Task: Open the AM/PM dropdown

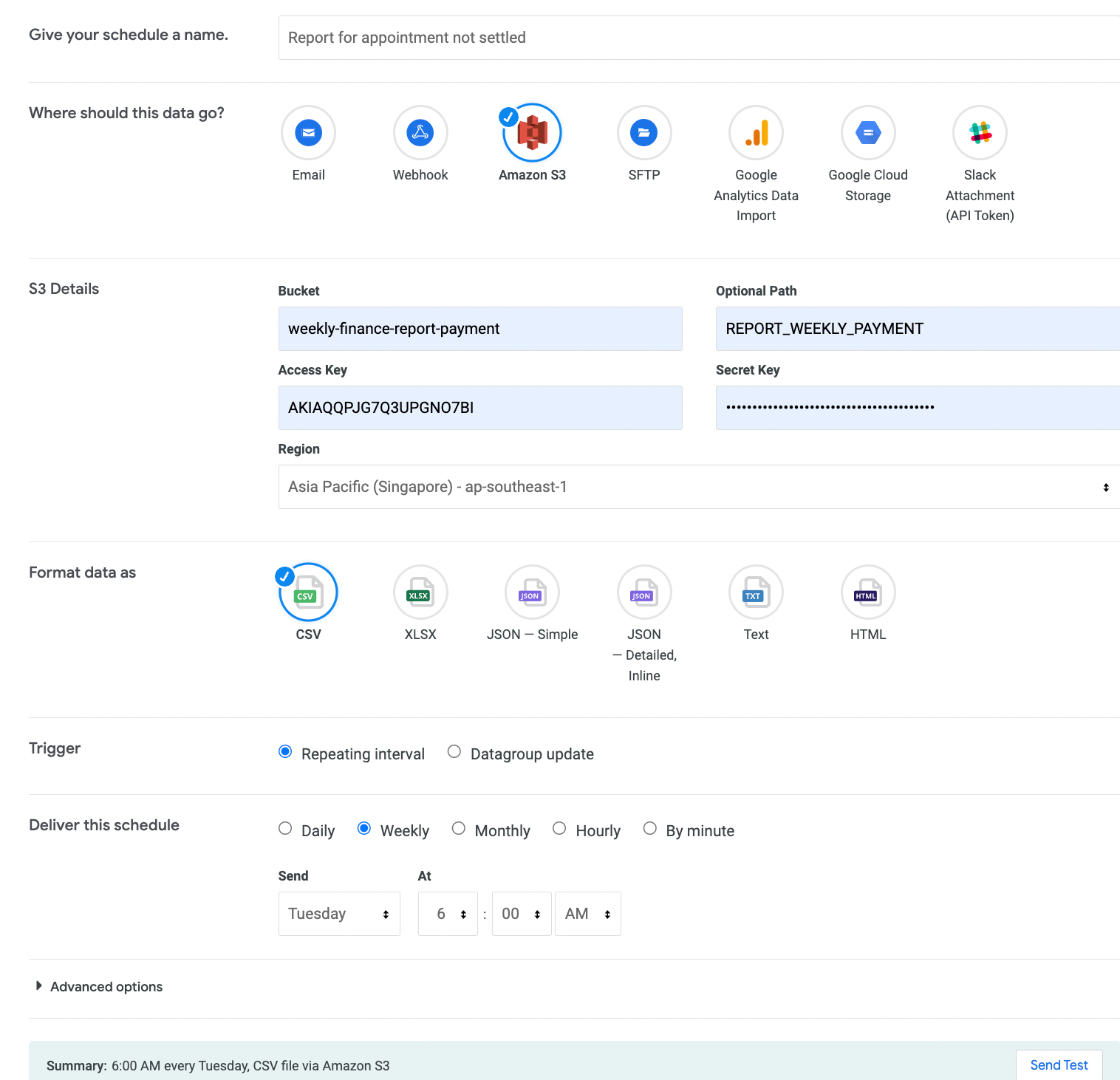Action: [x=588, y=914]
